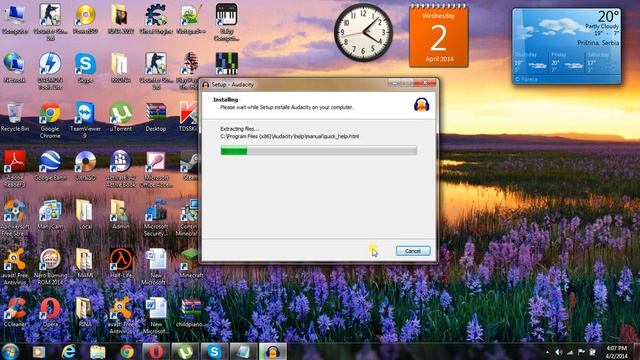Select the Aiseesoft Free shortcut icon
This screenshot has width=640, height=360.
click(x=15, y=218)
